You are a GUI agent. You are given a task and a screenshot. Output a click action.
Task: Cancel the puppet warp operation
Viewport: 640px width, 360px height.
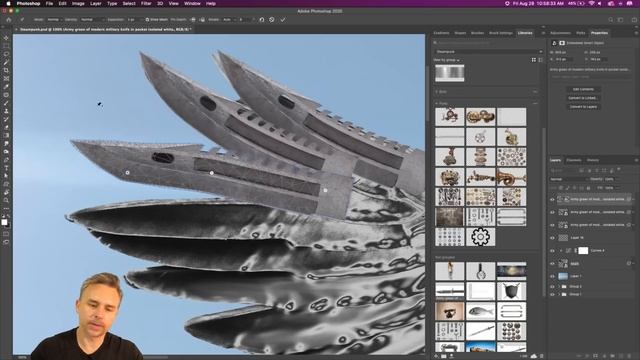point(272,20)
